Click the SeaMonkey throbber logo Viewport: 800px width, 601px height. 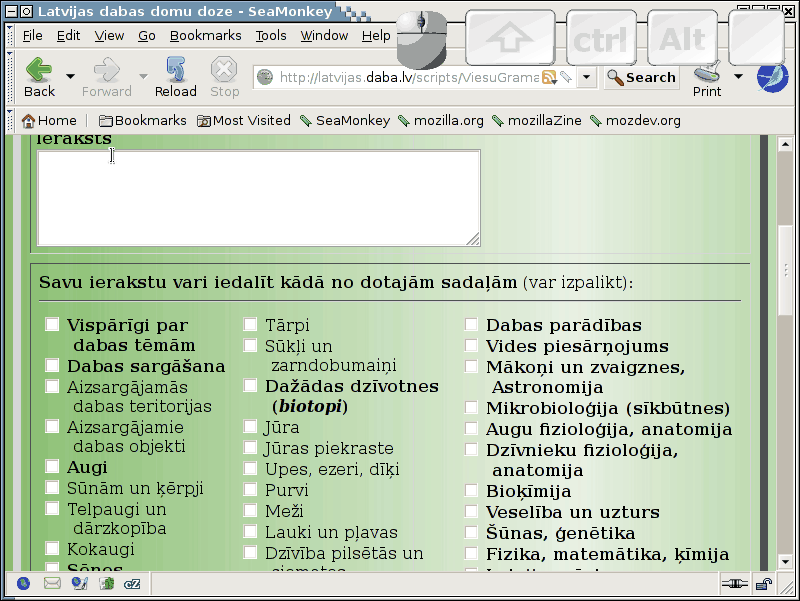(x=772, y=78)
